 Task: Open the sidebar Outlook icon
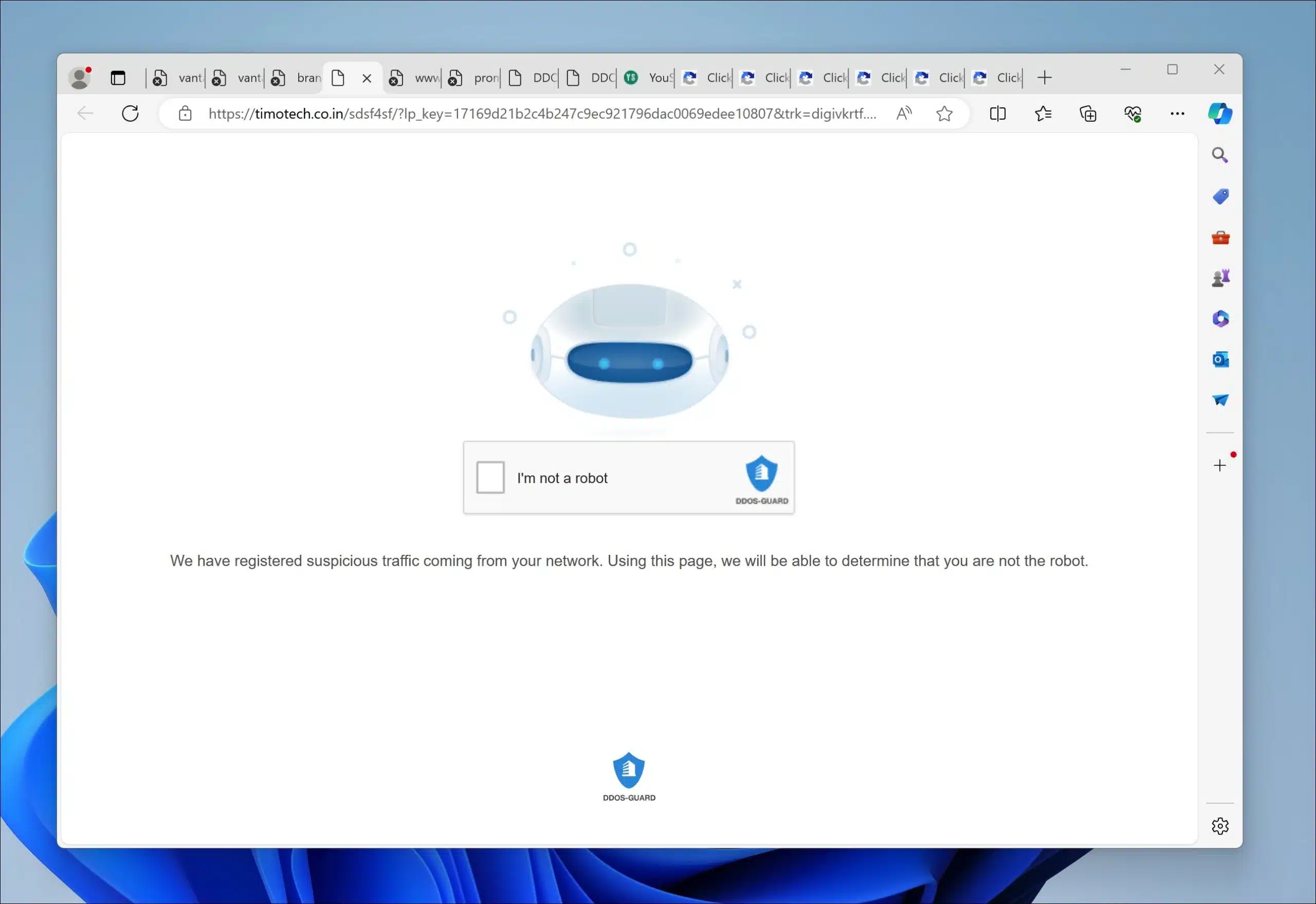tap(1220, 359)
